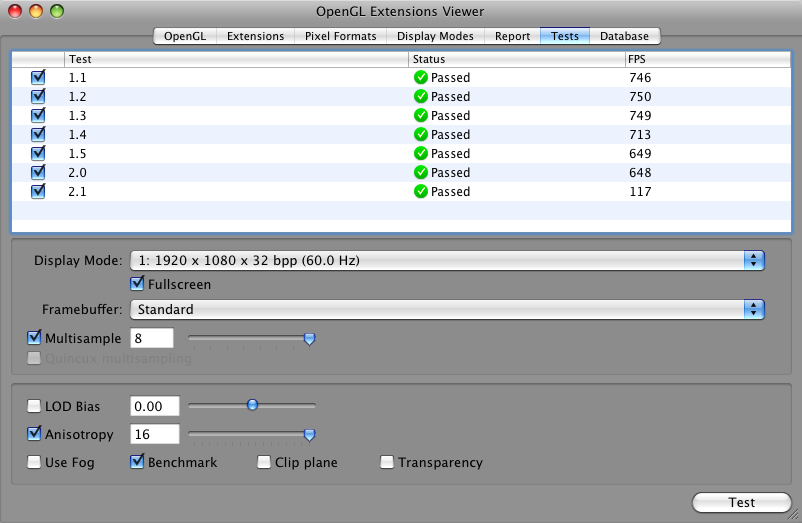
Task: Select the FPS value 749
Action: 640,116
